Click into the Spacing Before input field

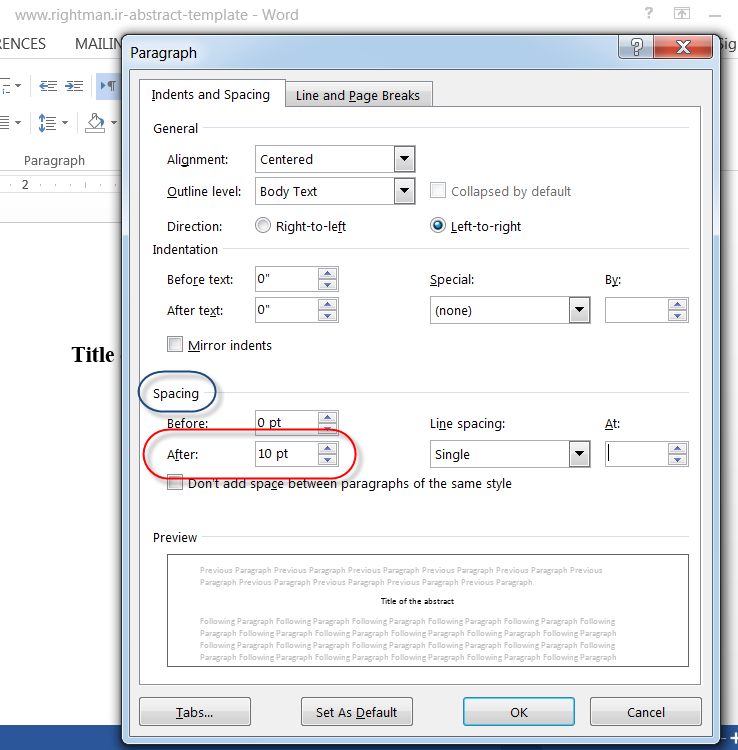click(x=285, y=423)
